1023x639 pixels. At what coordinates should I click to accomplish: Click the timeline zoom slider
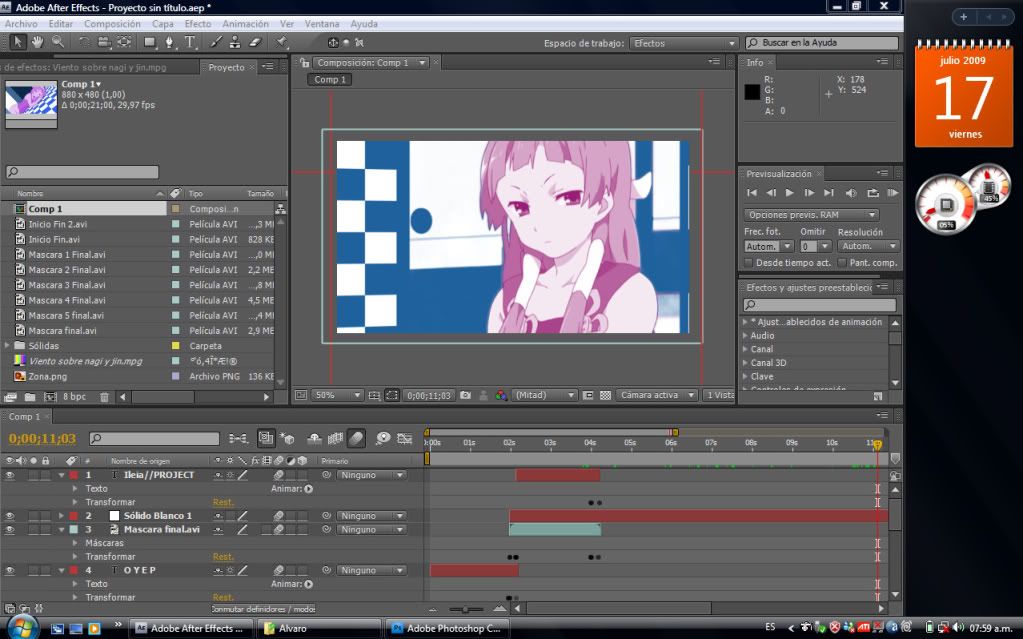(465, 609)
